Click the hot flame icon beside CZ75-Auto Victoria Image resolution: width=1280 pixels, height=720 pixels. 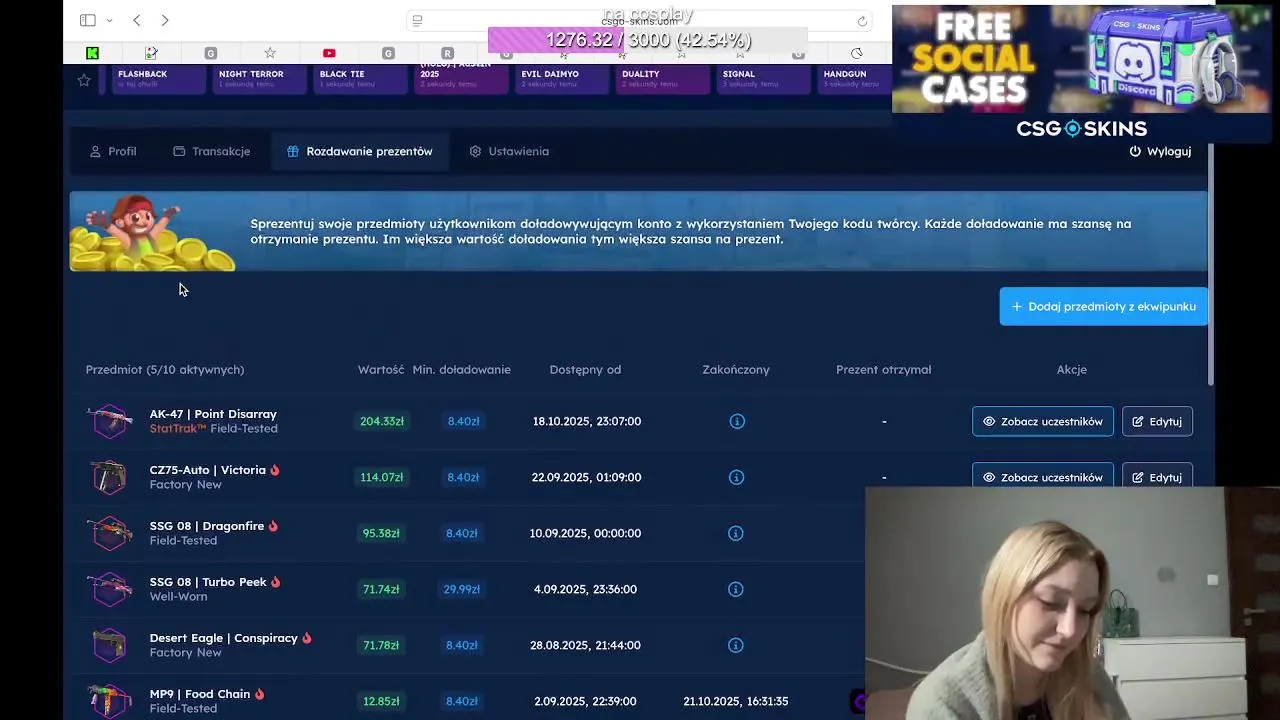coord(275,470)
